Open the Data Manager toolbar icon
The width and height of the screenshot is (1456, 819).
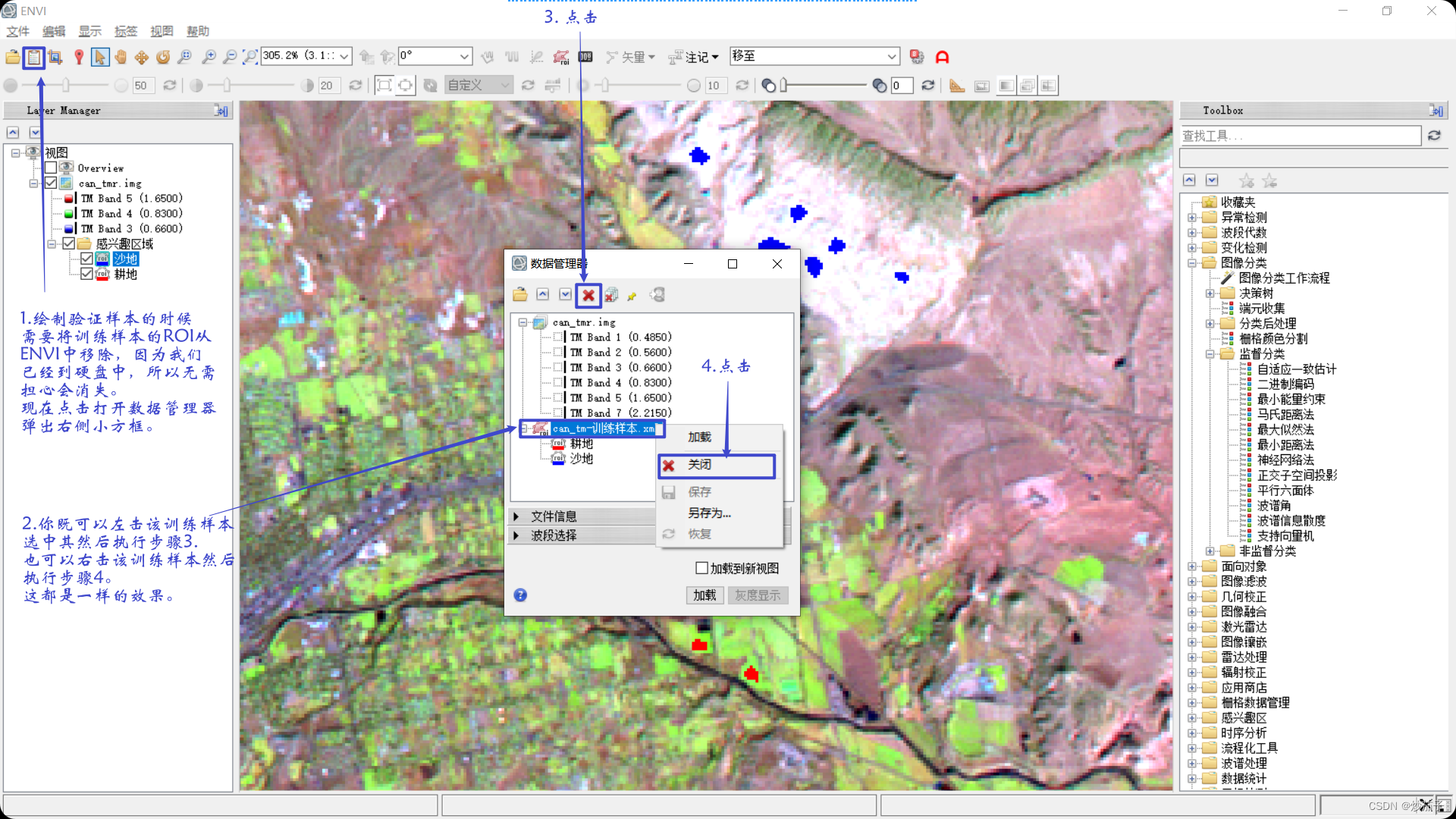(33, 57)
